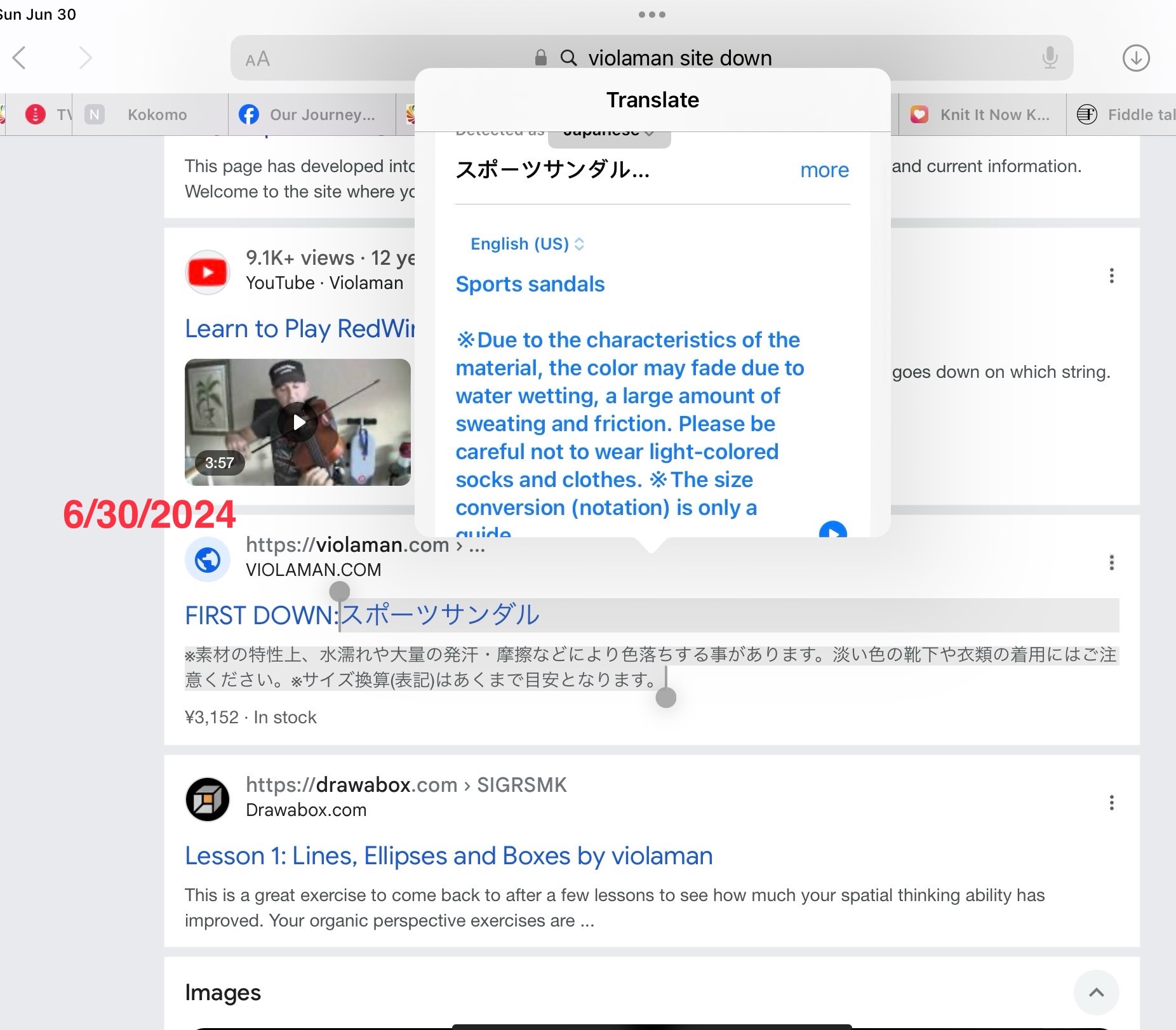Viewport: 1176px width, 1030px height.
Task: Switch to the Our Journey Facebook tab
Action: point(312,114)
